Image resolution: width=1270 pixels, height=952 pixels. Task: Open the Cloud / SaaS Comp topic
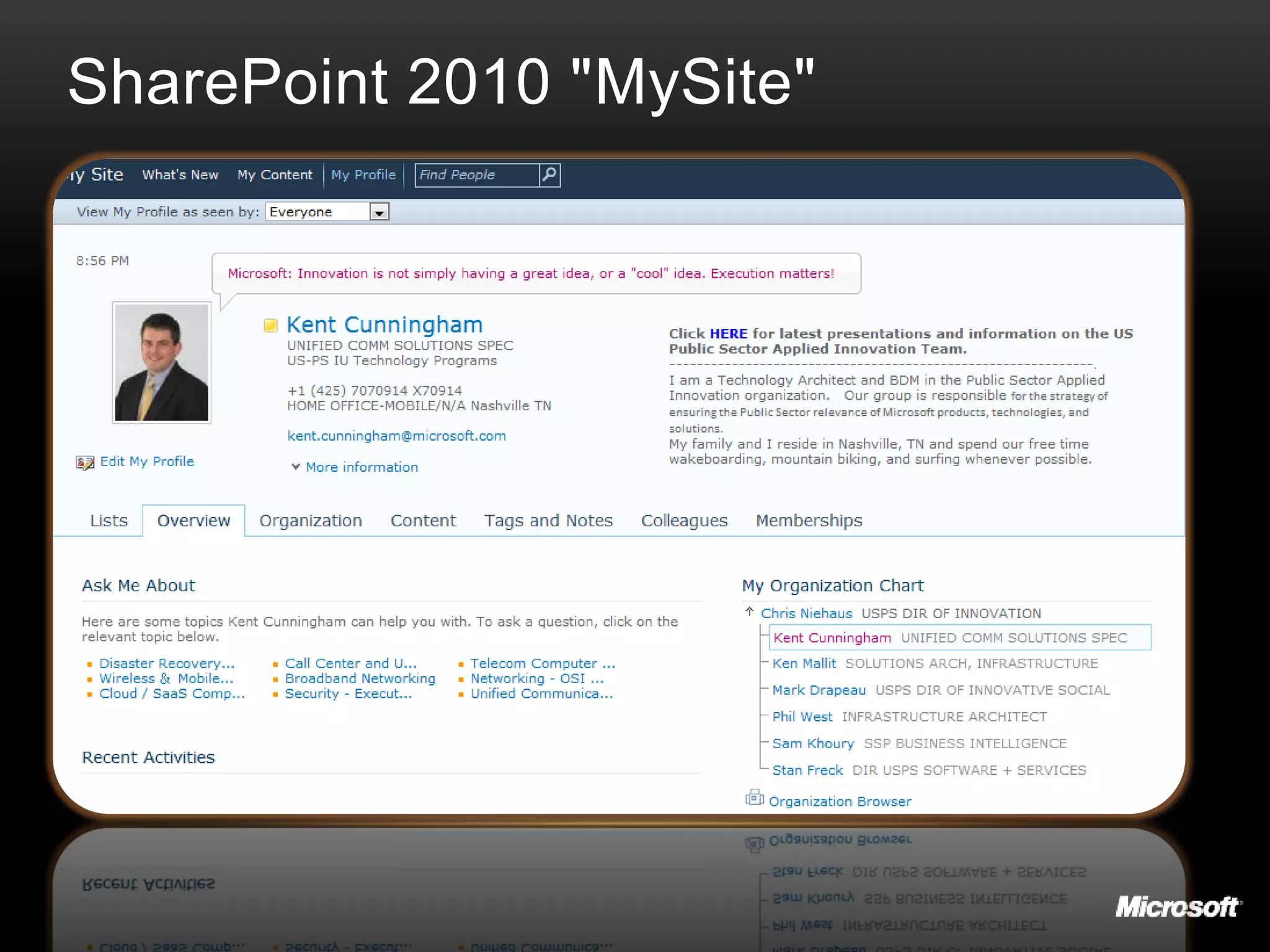pyautogui.click(x=172, y=694)
